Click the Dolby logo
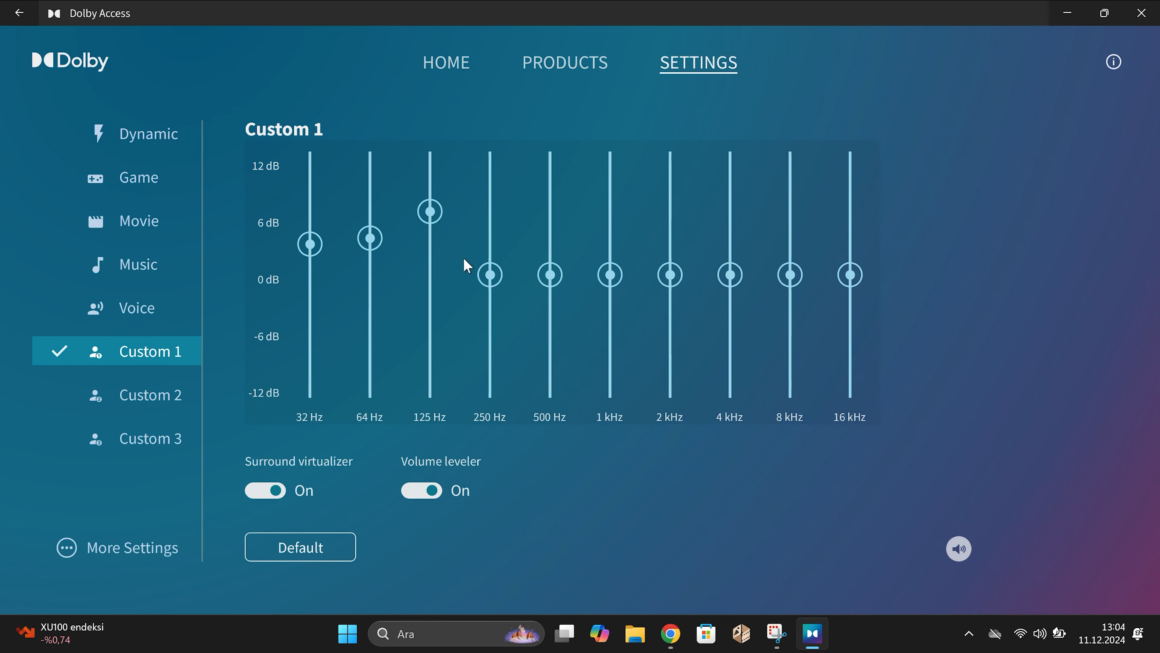Screen dimensions: 1160x653 coord(70,61)
